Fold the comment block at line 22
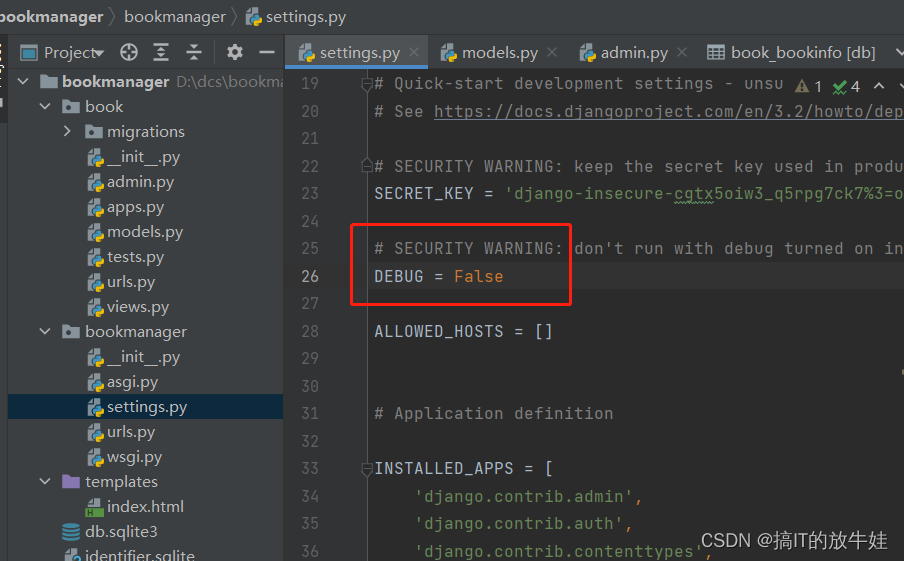This screenshot has height=561, width=904. point(367,167)
